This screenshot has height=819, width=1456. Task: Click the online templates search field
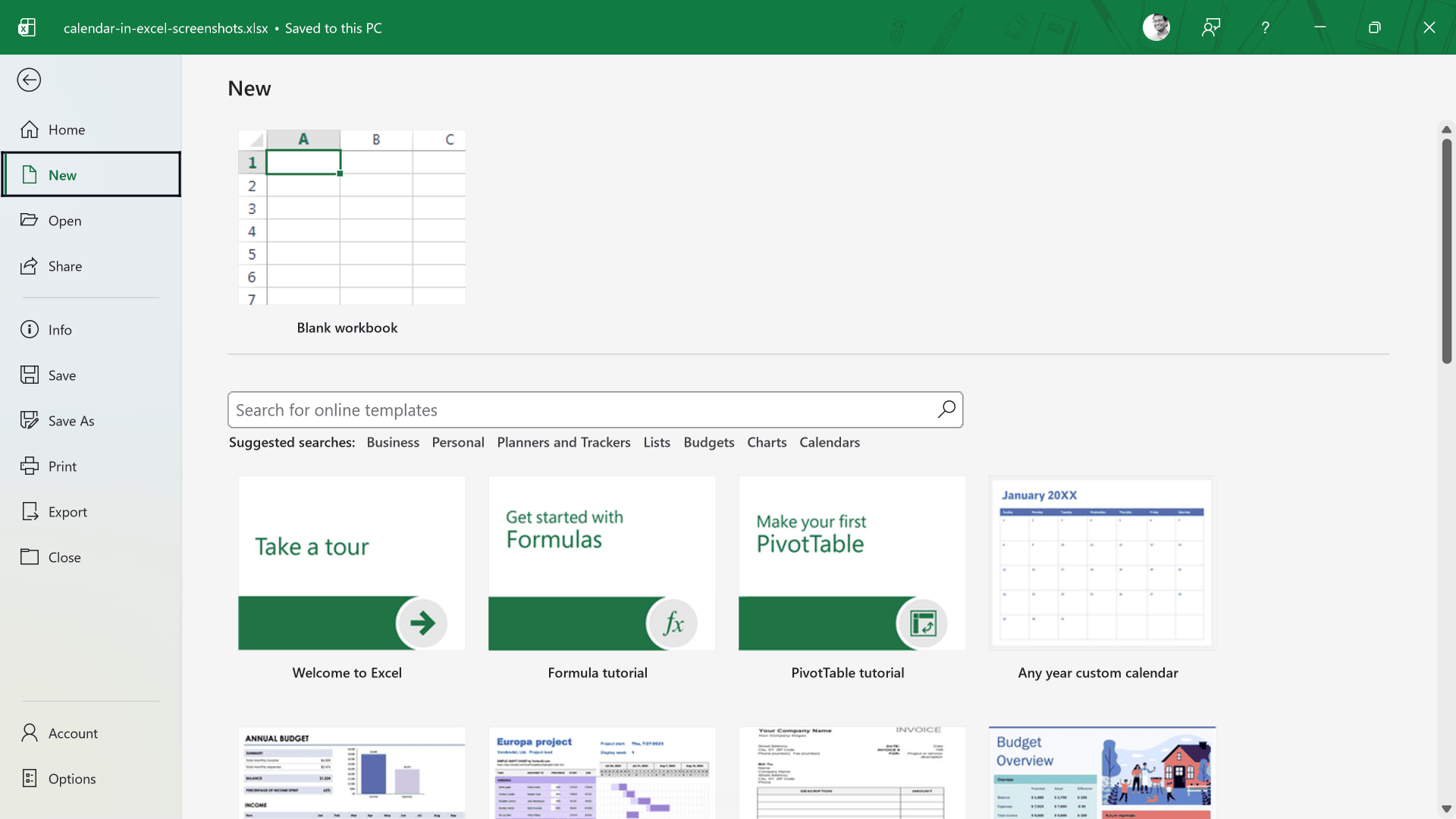[595, 409]
